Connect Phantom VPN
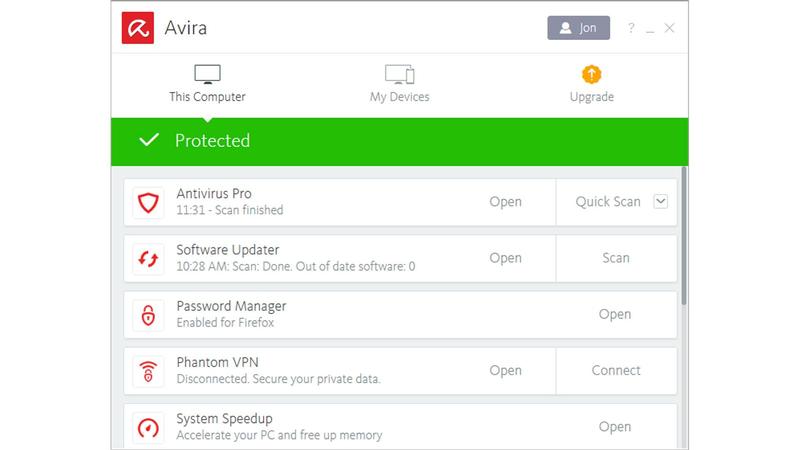The height and width of the screenshot is (450, 800). 616,370
